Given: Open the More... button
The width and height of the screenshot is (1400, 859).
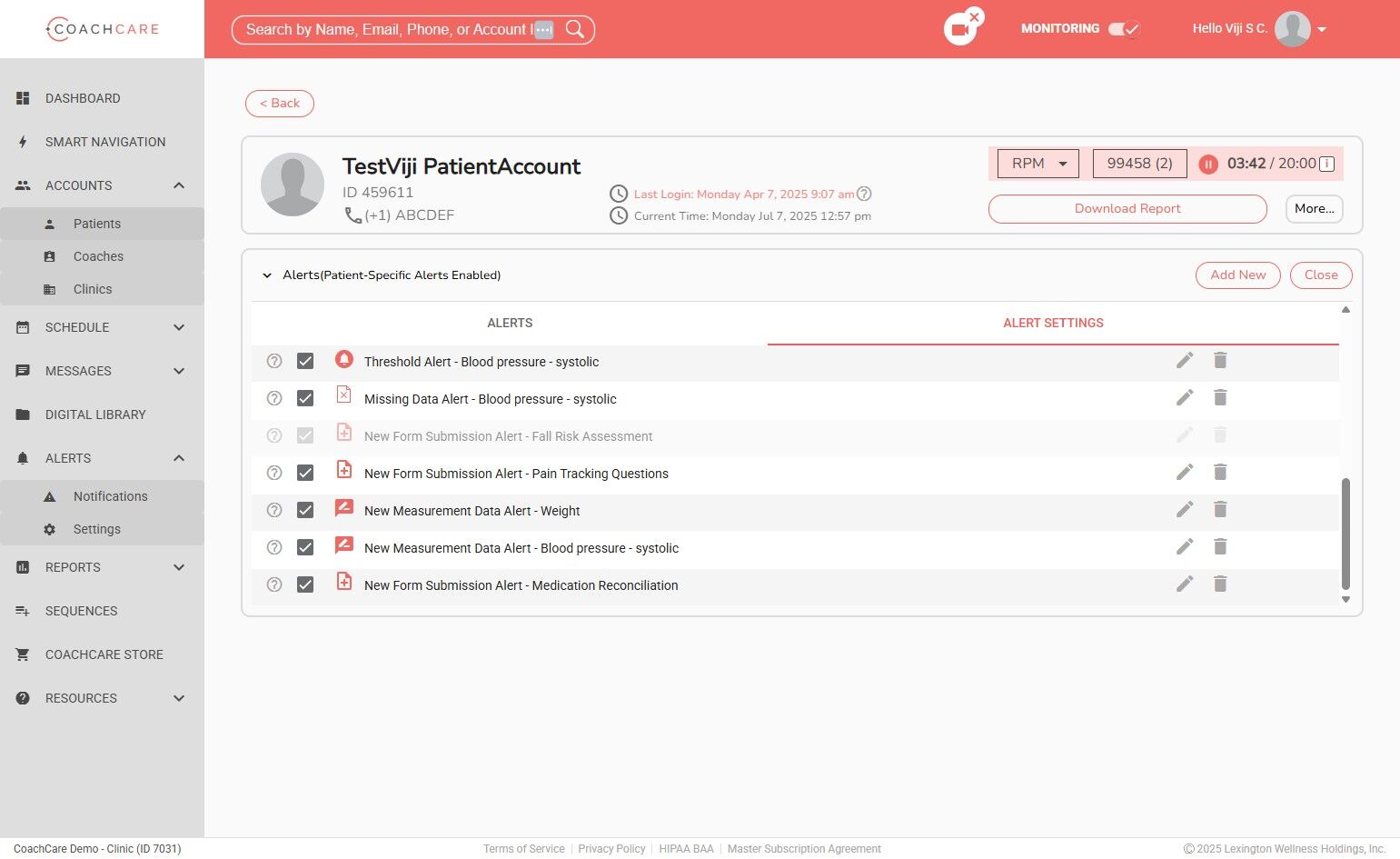Looking at the screenshot, I should (1314, 209).
